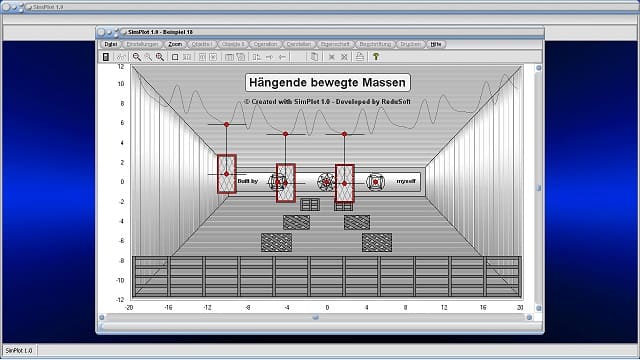Click the single X delete icon
This screenshot has width=640, height=360.
(x=332, y=57)
